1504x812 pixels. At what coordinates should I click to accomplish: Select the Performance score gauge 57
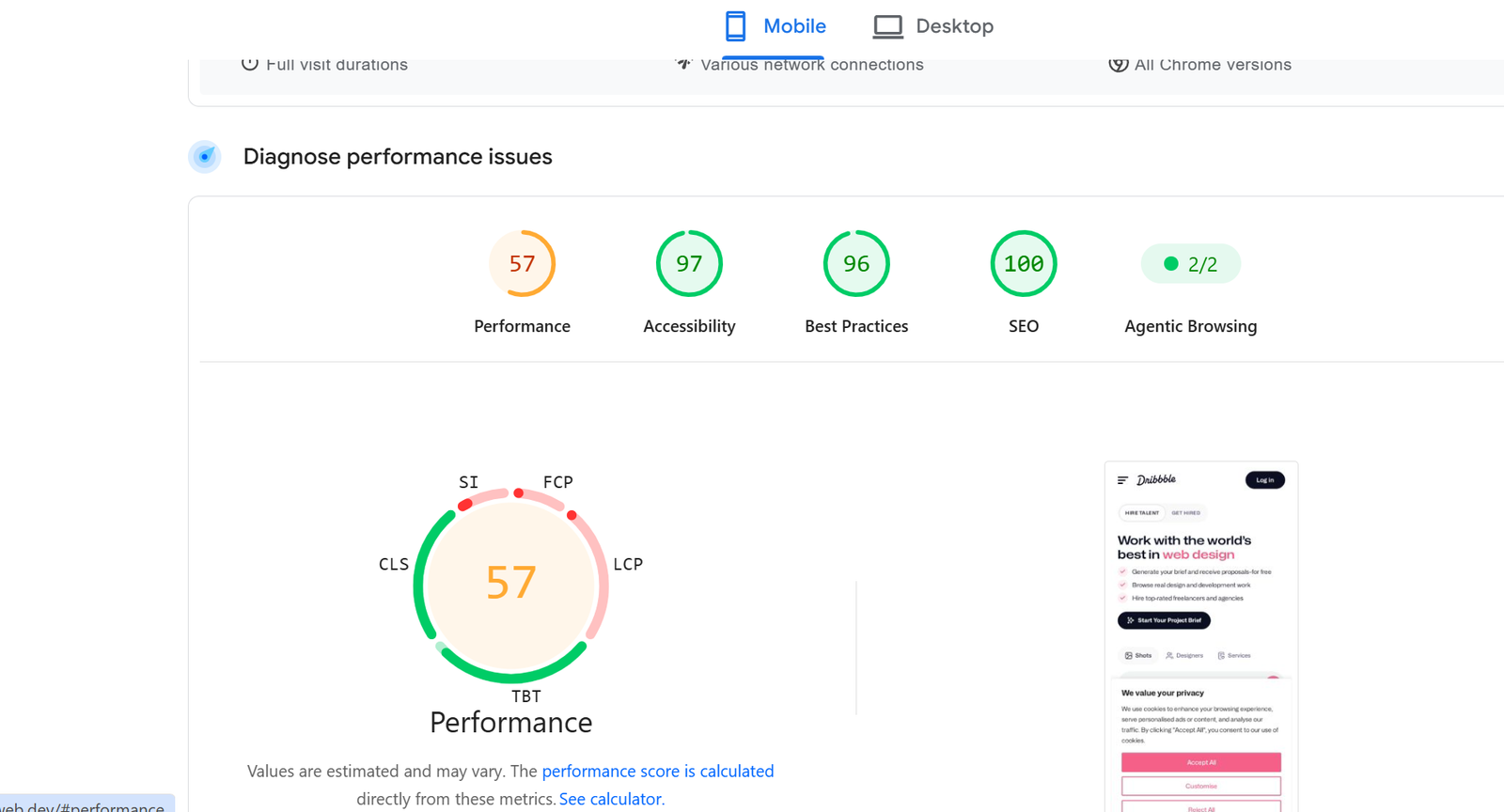point(522,264)
